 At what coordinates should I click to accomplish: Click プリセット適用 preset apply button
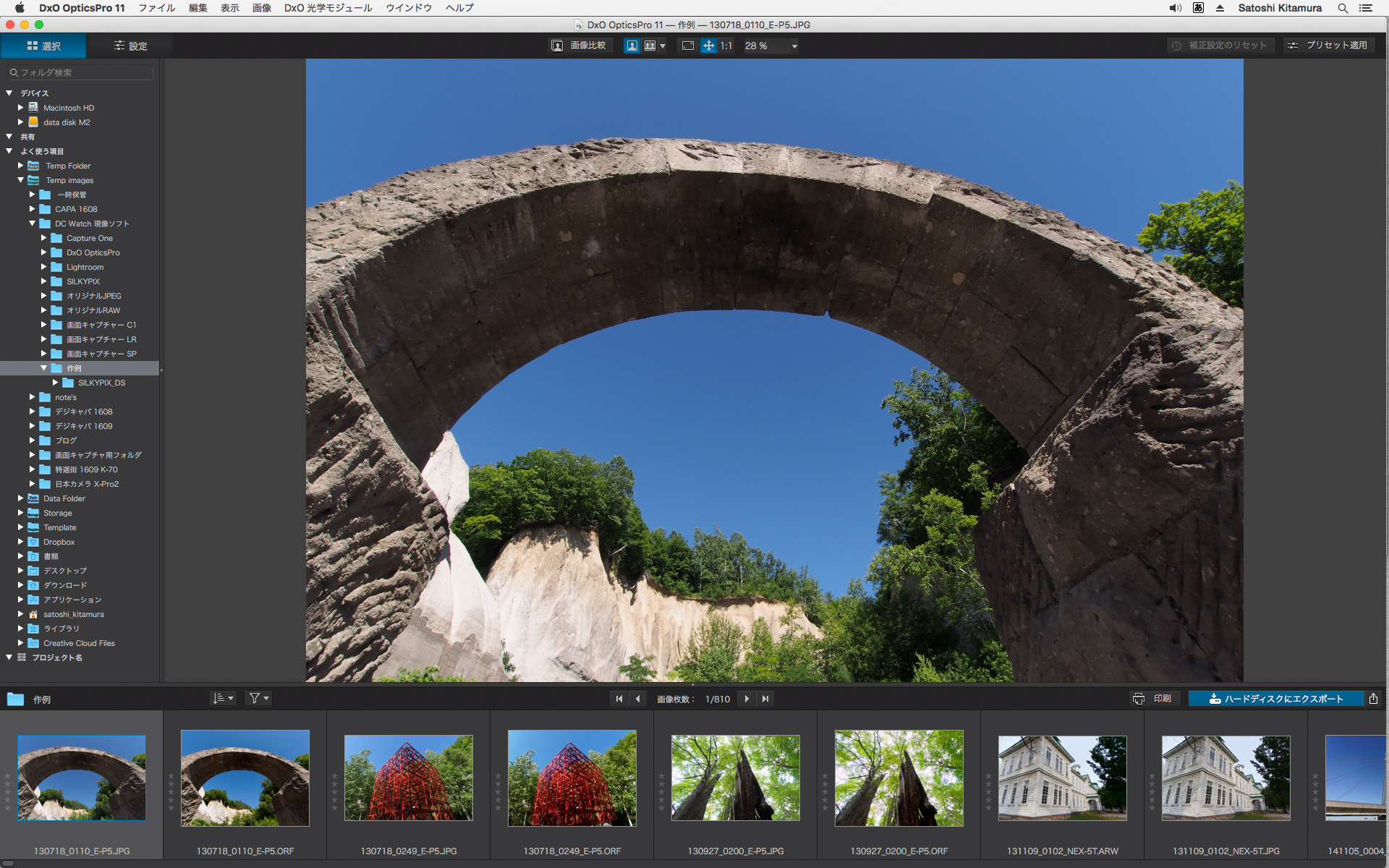[1328, 46]
